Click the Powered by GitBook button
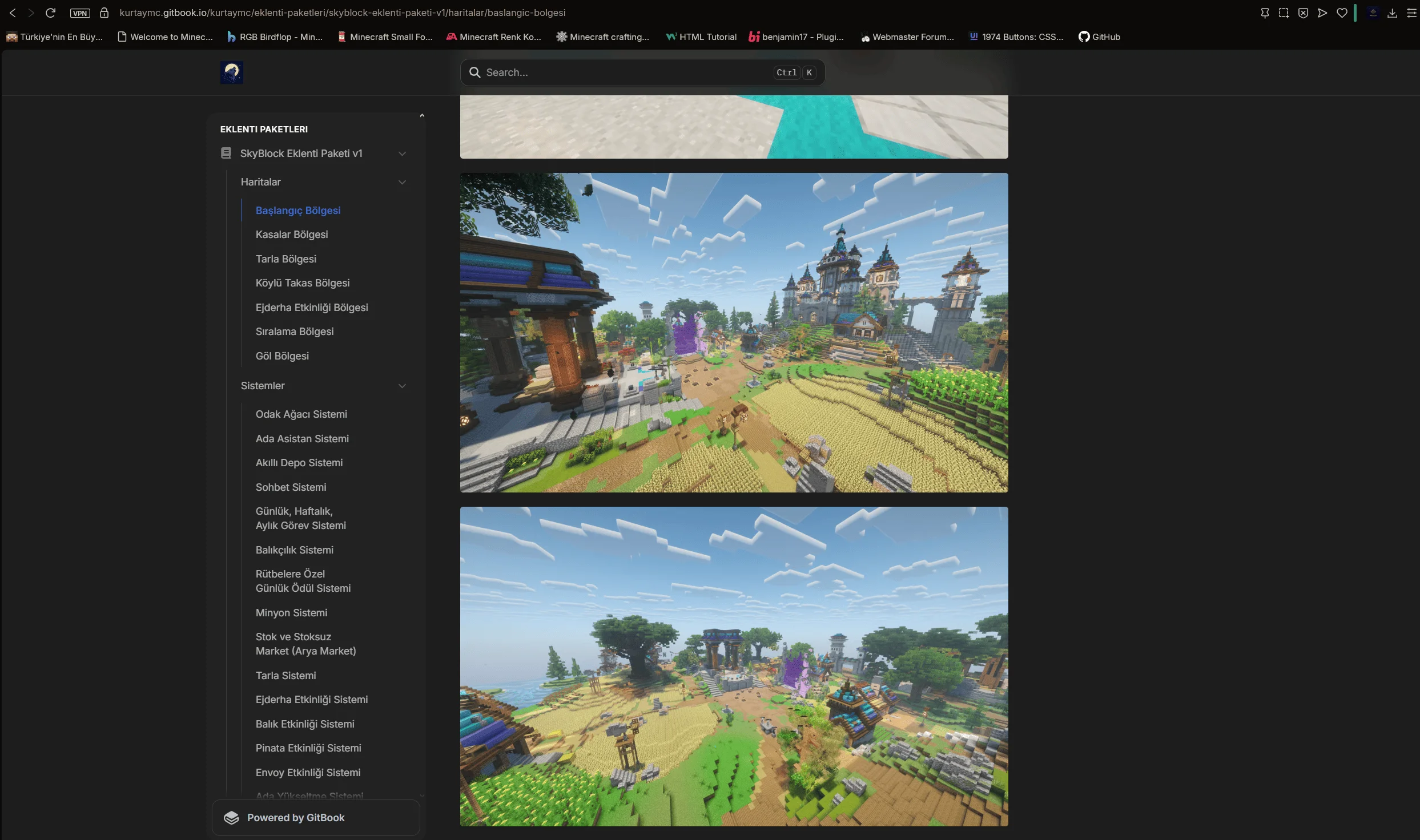The height and width of the screenshot is (840, 1420). [316, 818]
